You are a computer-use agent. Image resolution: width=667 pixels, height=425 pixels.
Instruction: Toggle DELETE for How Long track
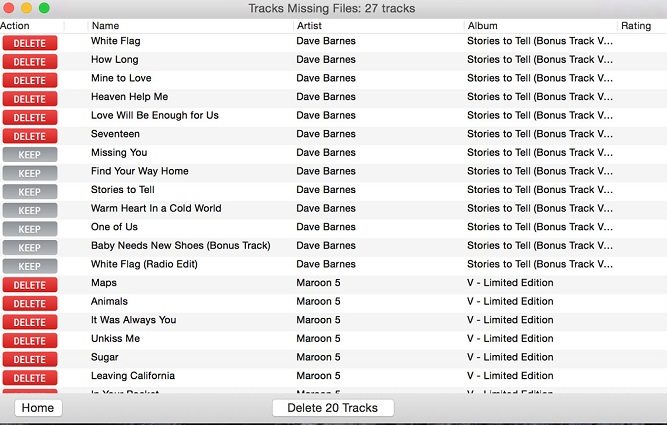coord(30,62)
